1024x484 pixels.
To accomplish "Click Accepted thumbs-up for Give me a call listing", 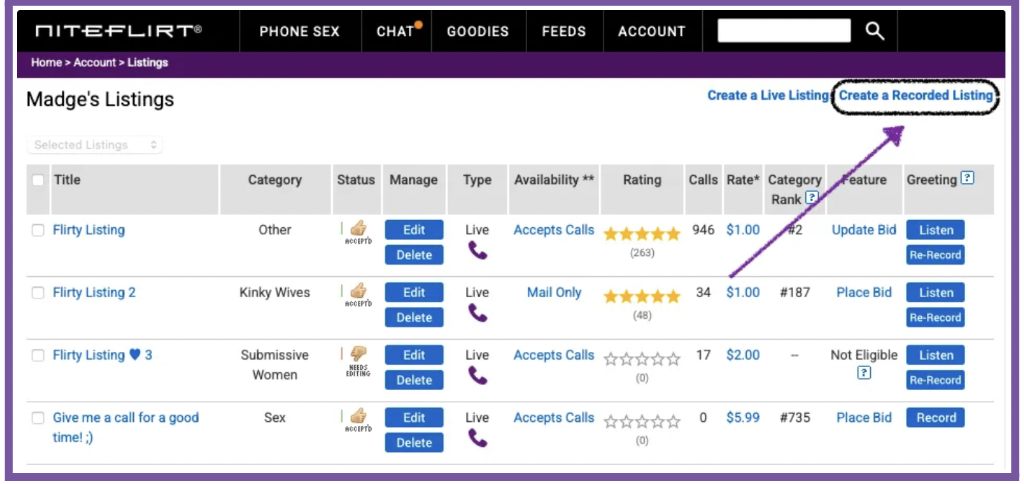I will click(358, 421).
